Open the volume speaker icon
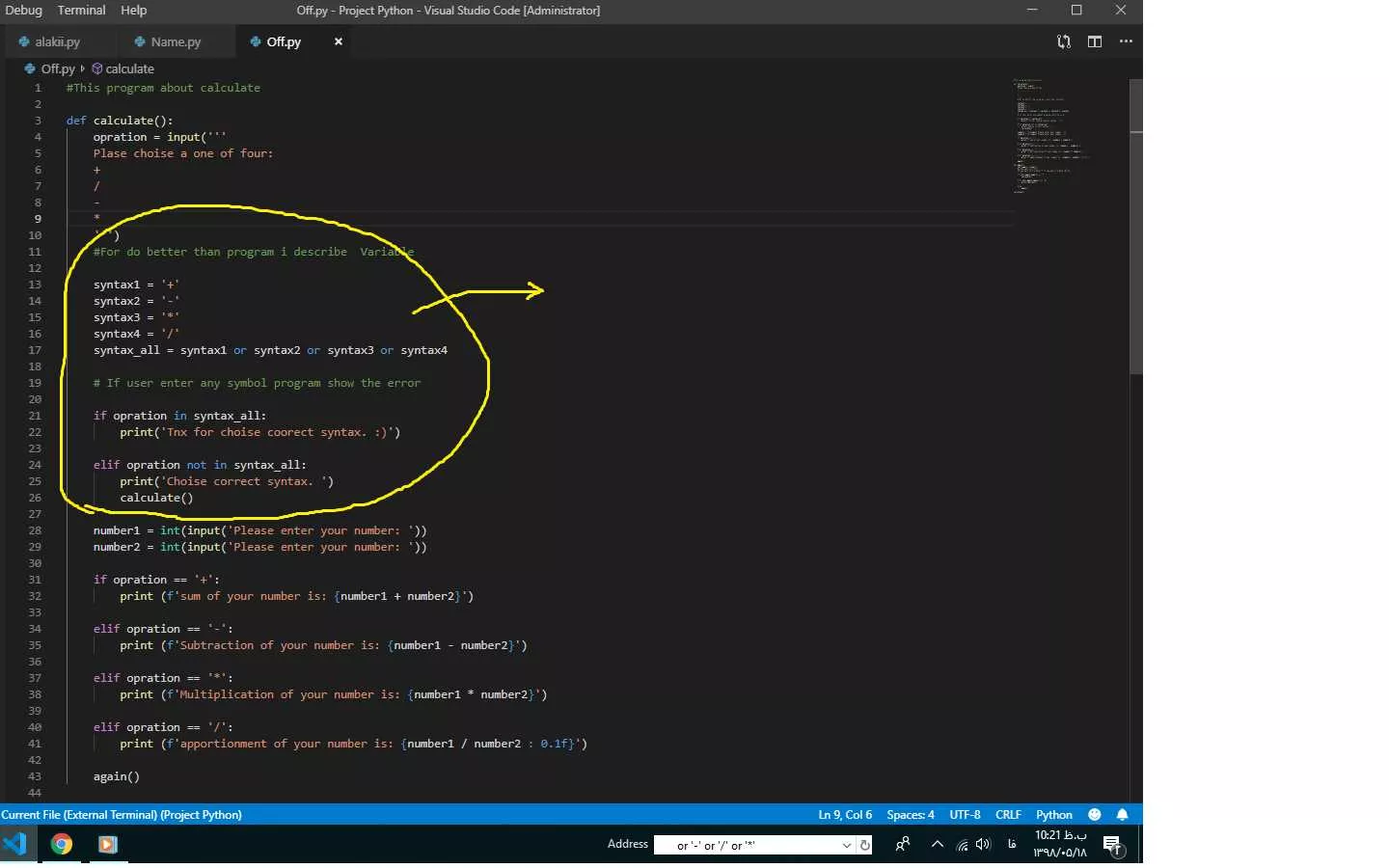The height and width of the screenshot is (868, 1389). 983,845
